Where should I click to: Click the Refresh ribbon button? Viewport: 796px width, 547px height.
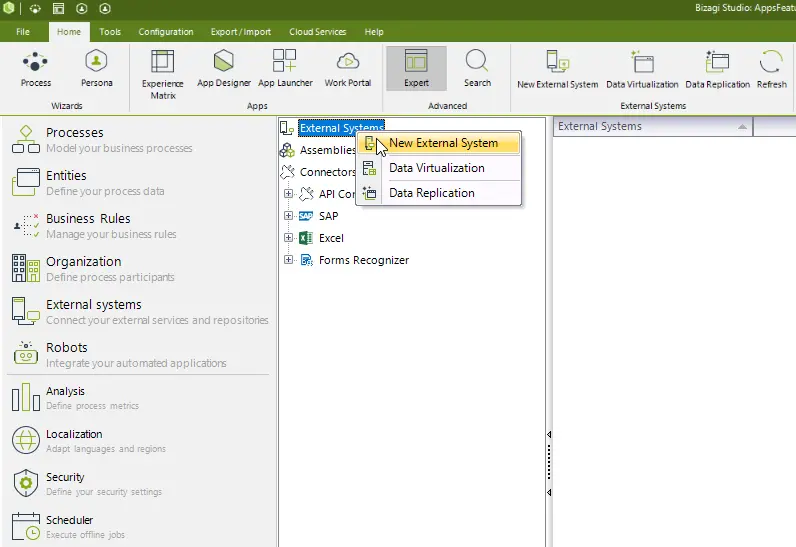point(772,70)
